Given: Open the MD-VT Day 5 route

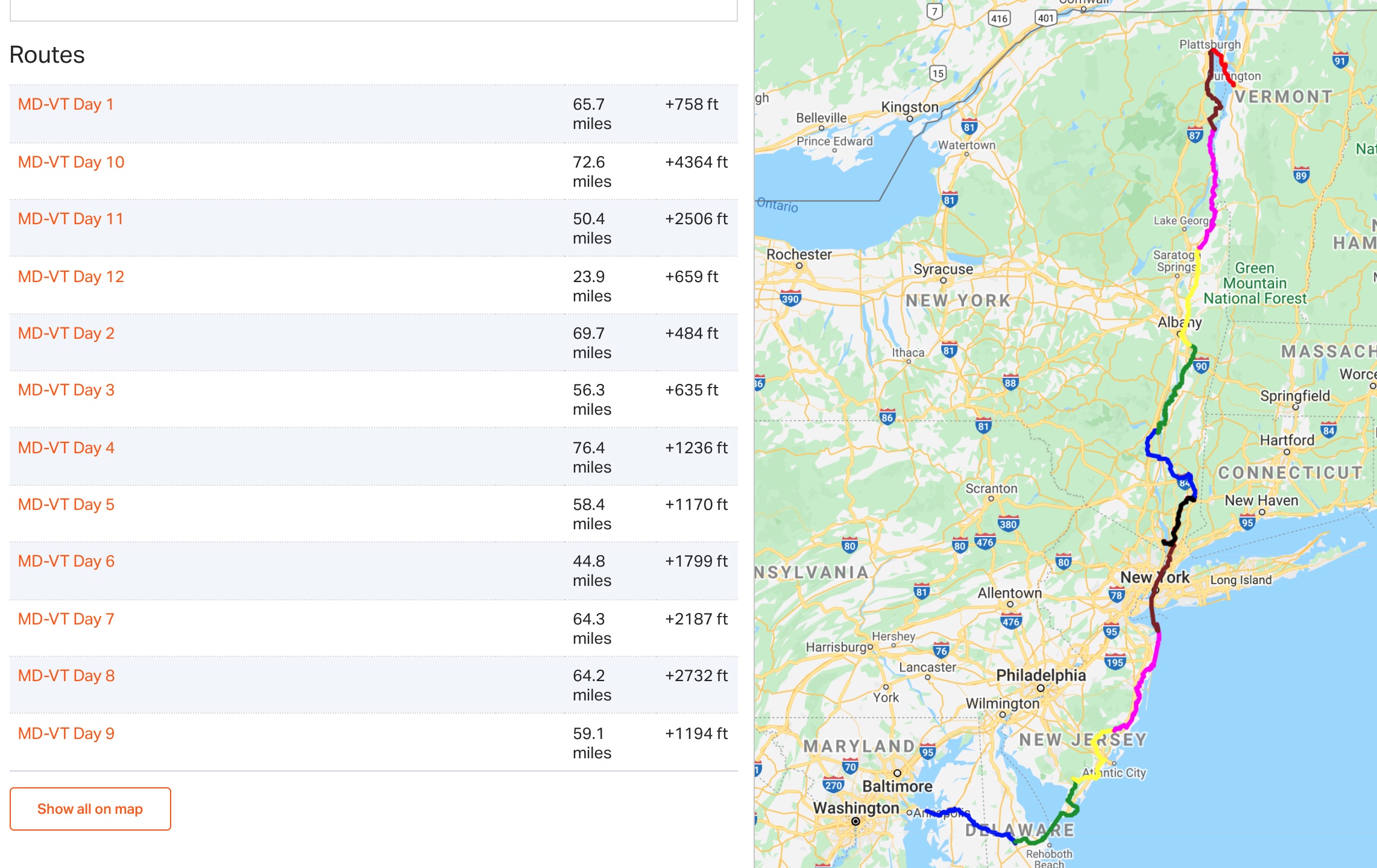Looking at the screenshot, I should [66, 505].
